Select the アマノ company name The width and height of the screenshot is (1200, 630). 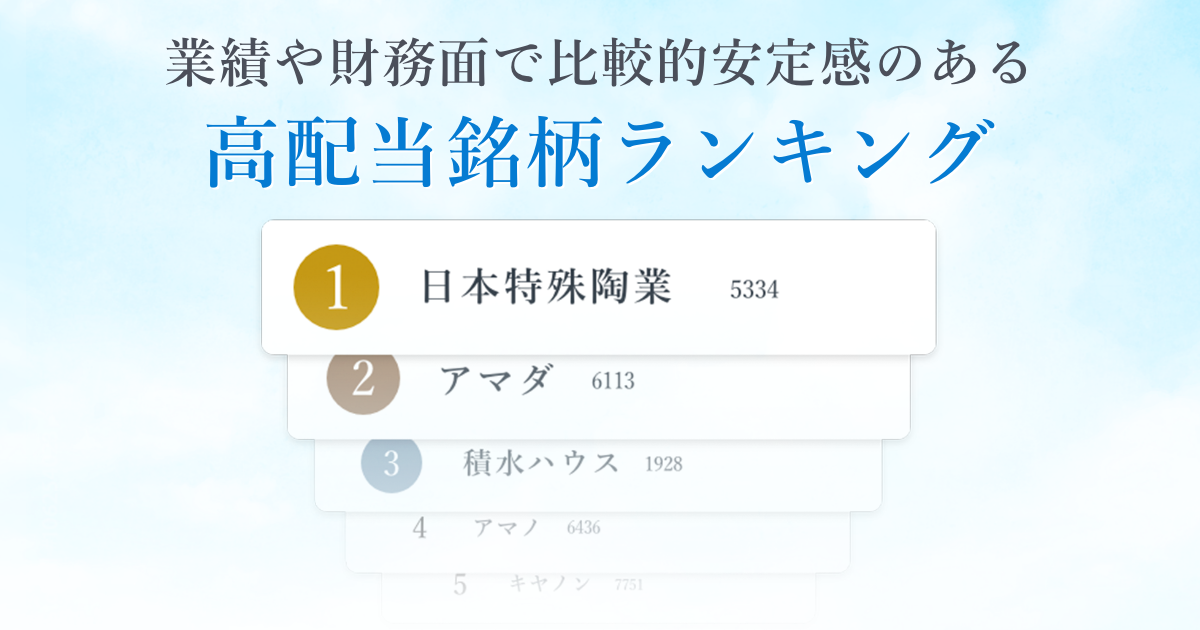[507, 527]
